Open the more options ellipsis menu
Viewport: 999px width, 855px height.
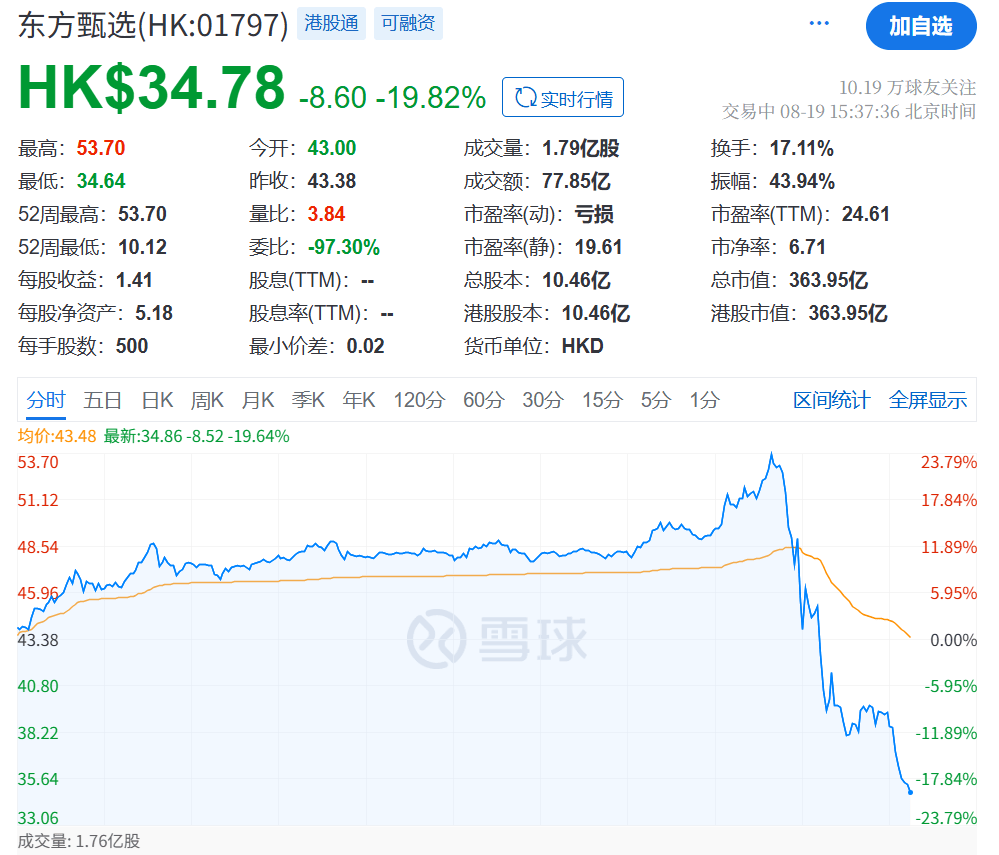point(818,22)
